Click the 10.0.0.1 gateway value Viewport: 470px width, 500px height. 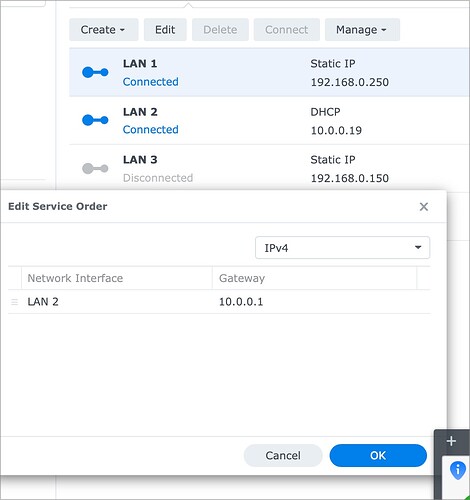coord(241,302)
